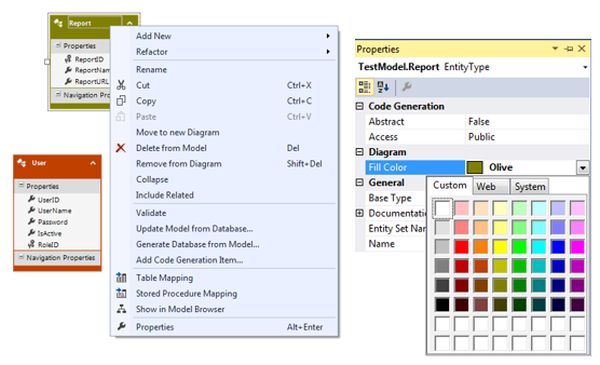
Task: Open the Refactor submenu
Action: point(235,52)
